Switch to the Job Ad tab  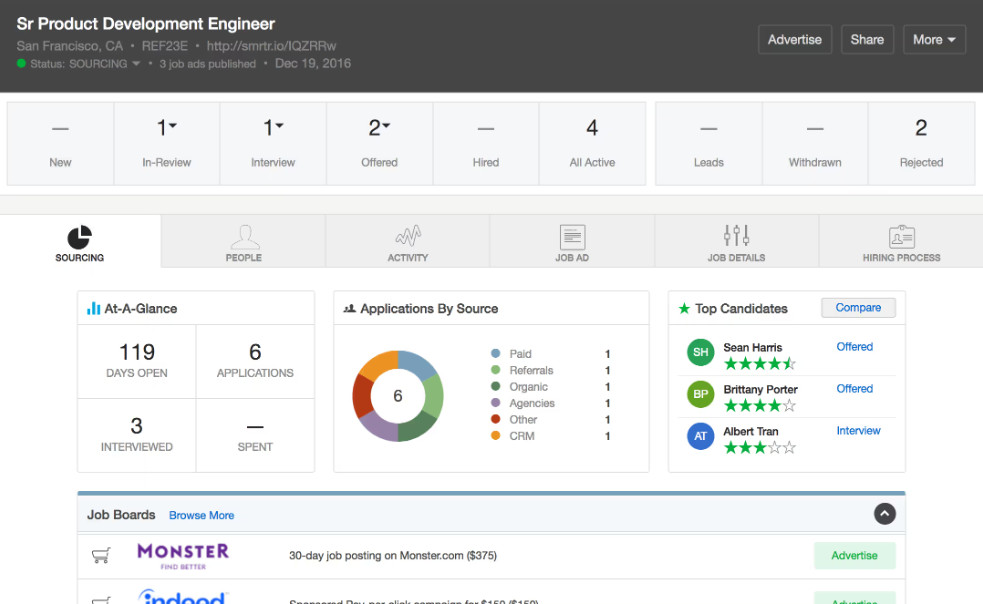point(571,240)
